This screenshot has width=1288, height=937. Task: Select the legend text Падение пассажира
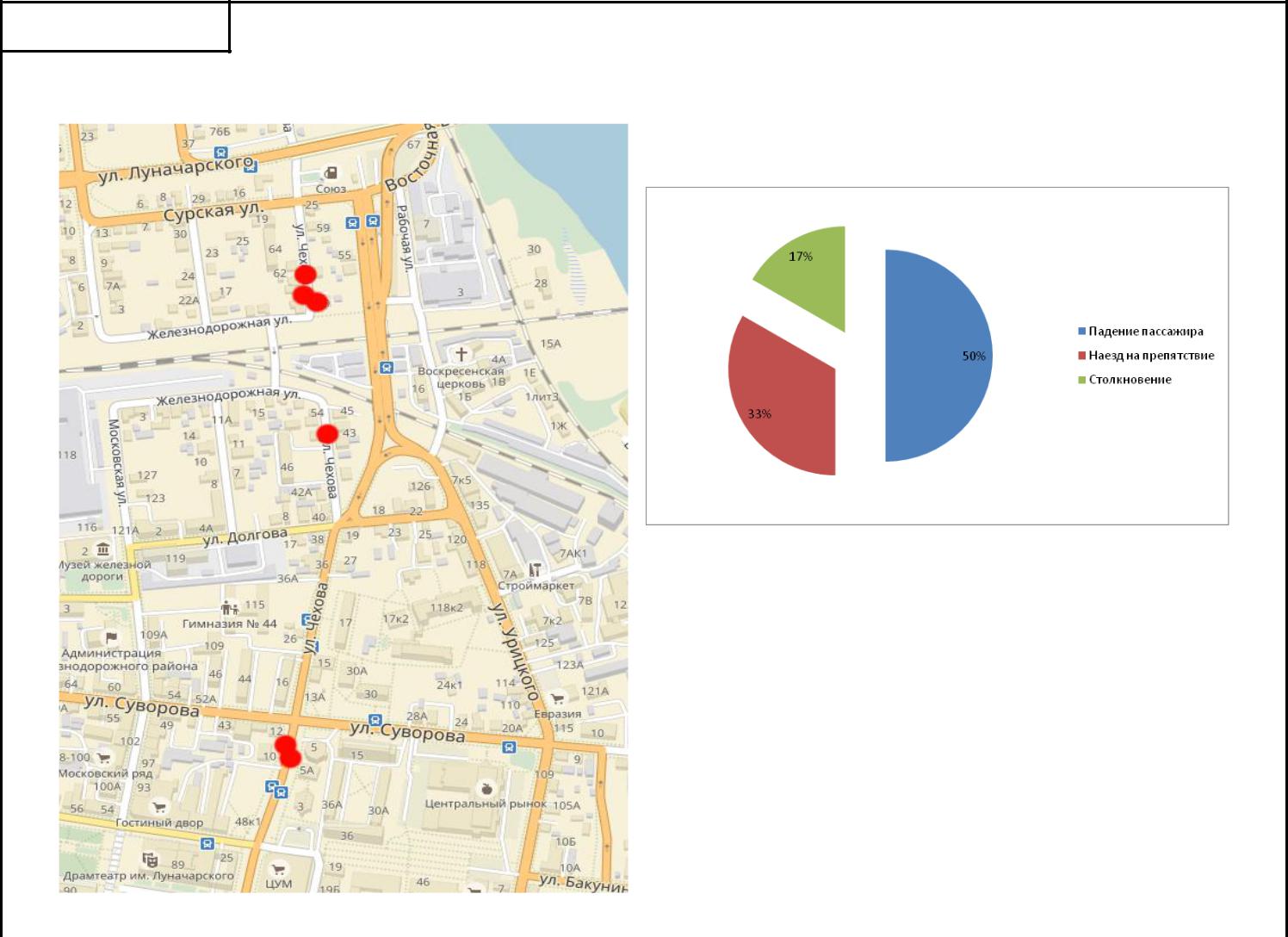click(x=1146, y=332)
